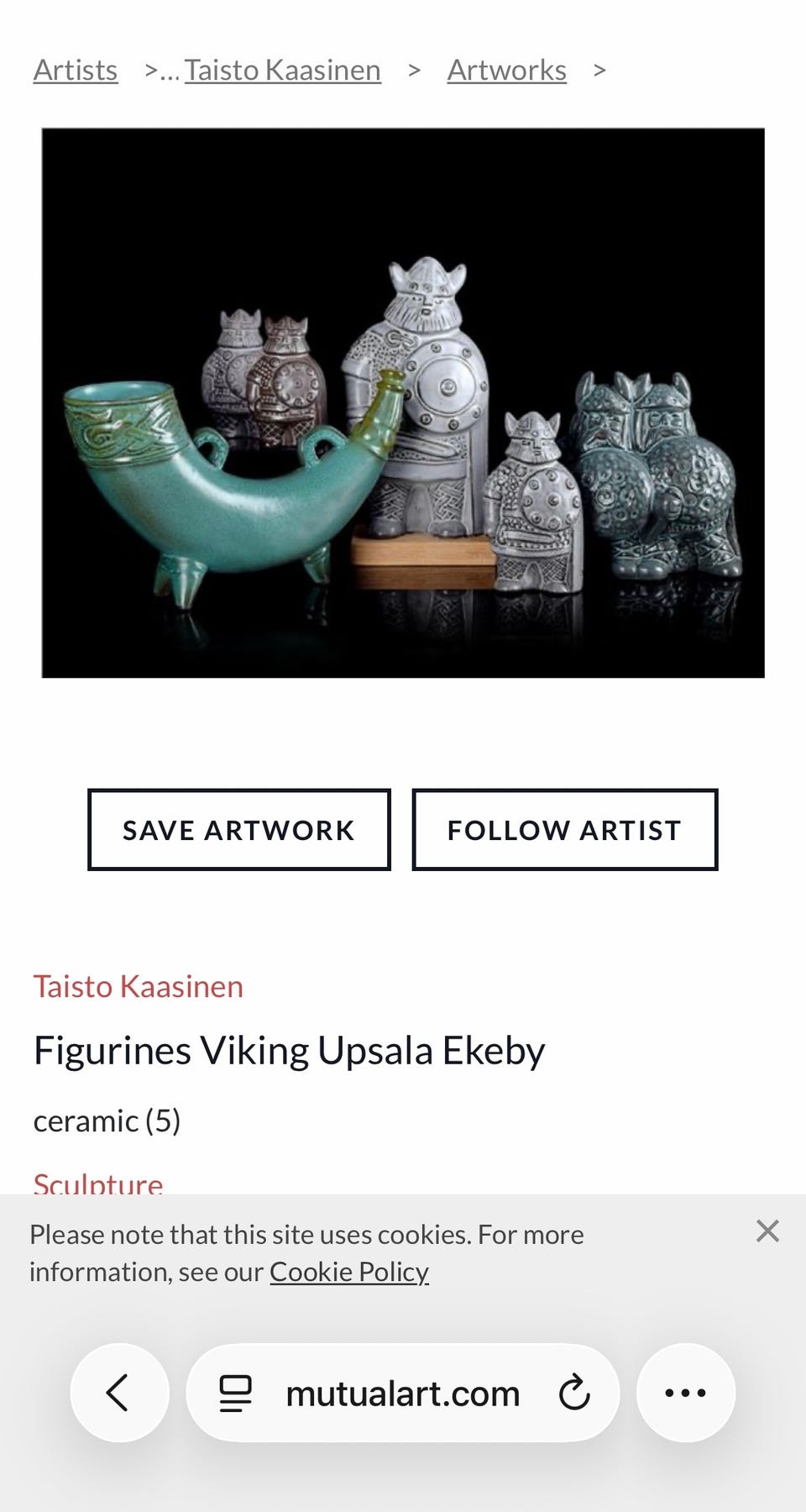This screenshot has width=806, height=1512.
Task: Click the chevron separator before Artworks
Action: (414, 70)
